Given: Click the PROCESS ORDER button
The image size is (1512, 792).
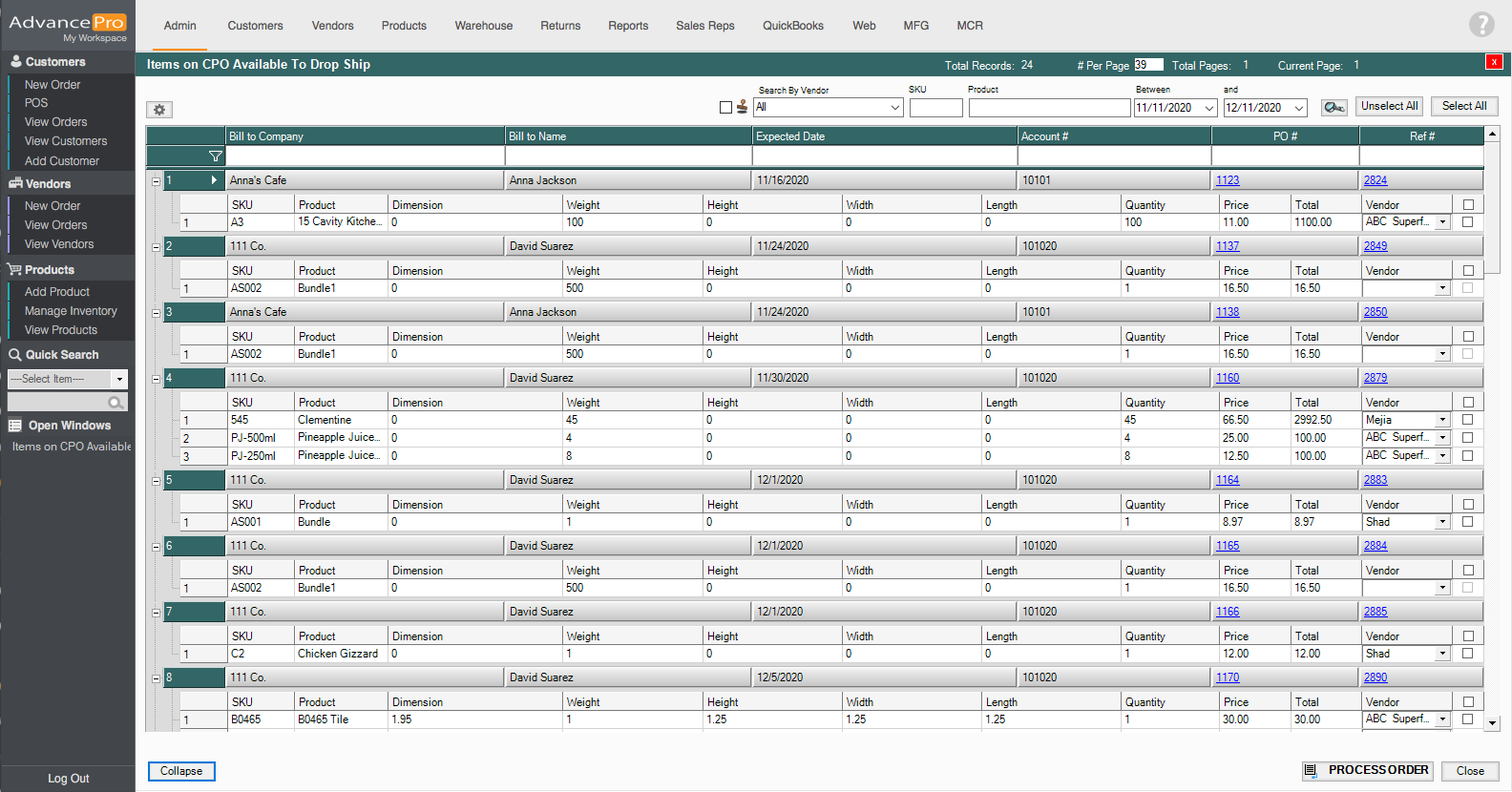Looking at the screenshot, I should [x=1367, y=770].
